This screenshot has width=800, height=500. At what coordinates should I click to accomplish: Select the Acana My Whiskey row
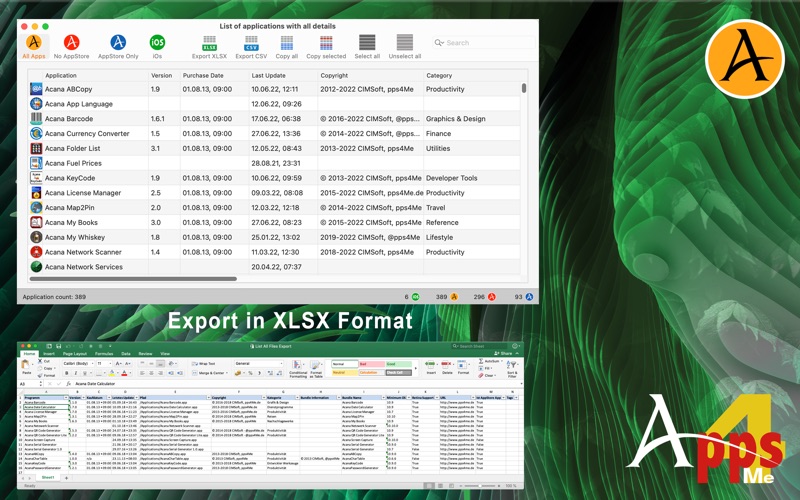click(x=74, y=238)
